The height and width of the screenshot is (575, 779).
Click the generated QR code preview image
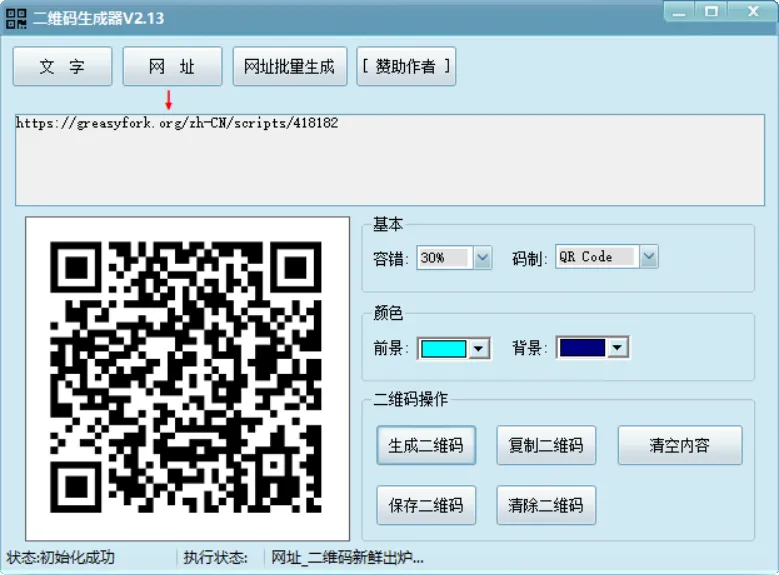pos(187,378)
